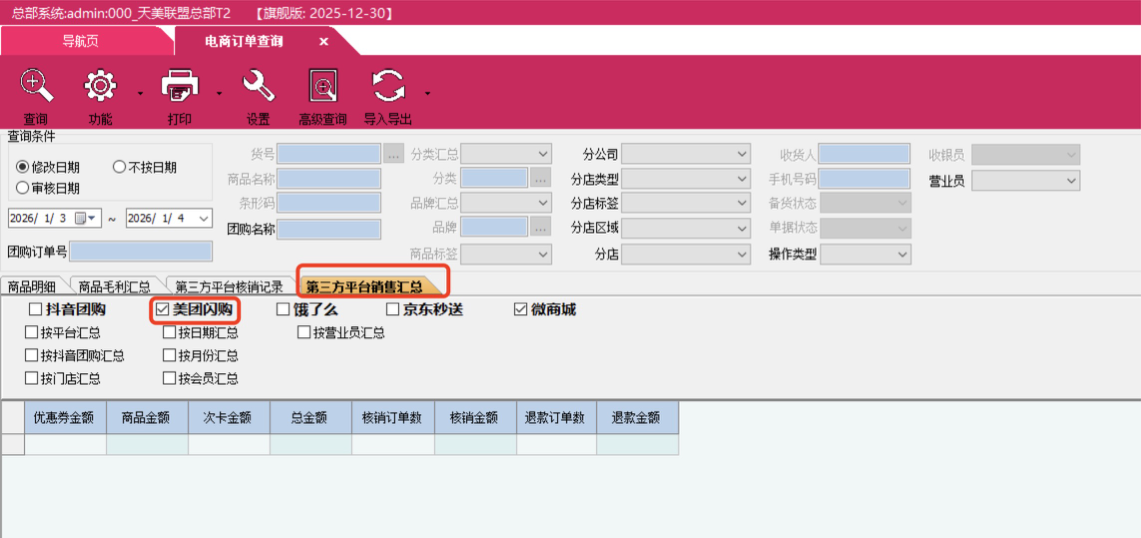Tick the 按门店汇总 checkbox

[x=32, y=379]
